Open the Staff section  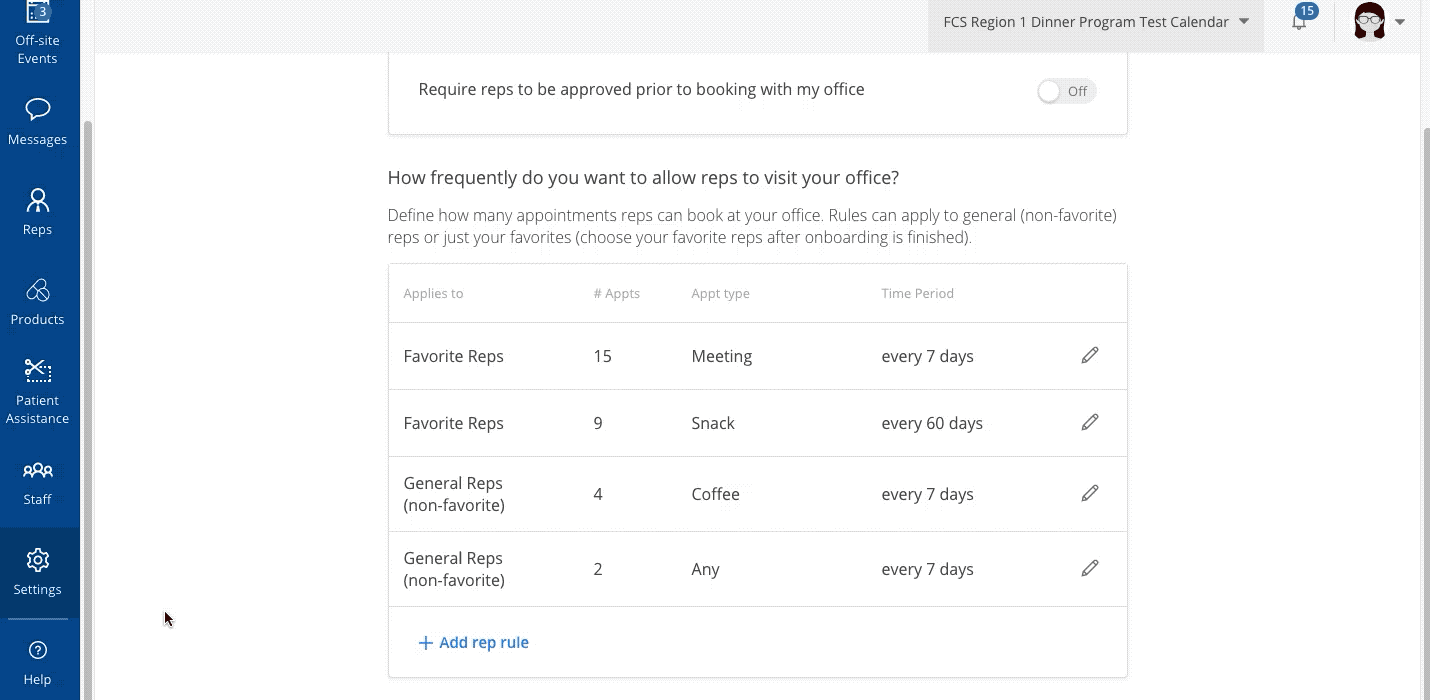pos(37,483)
